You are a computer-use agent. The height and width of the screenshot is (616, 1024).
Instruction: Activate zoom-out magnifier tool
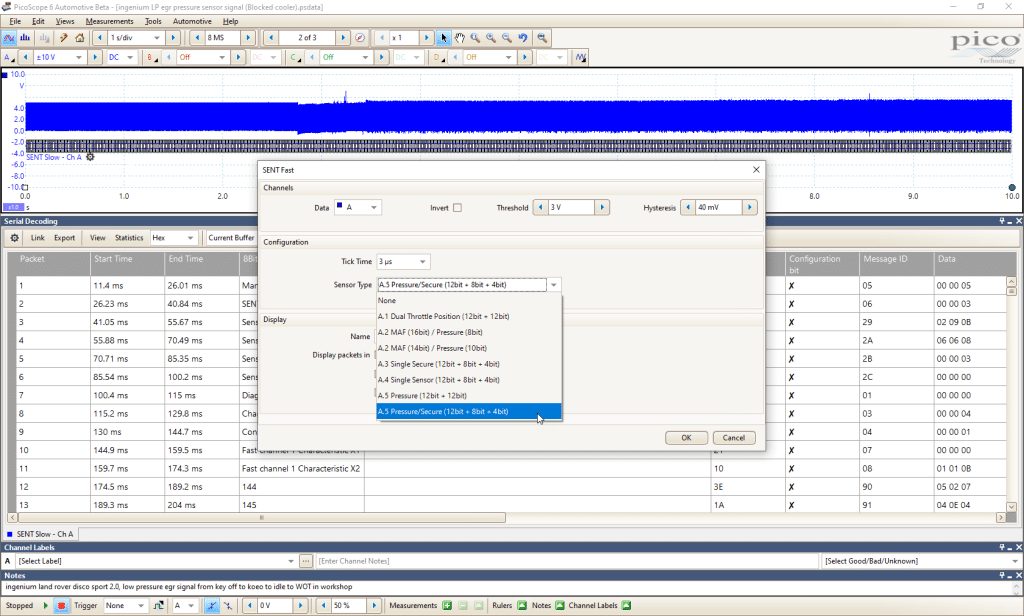point(507,38)
